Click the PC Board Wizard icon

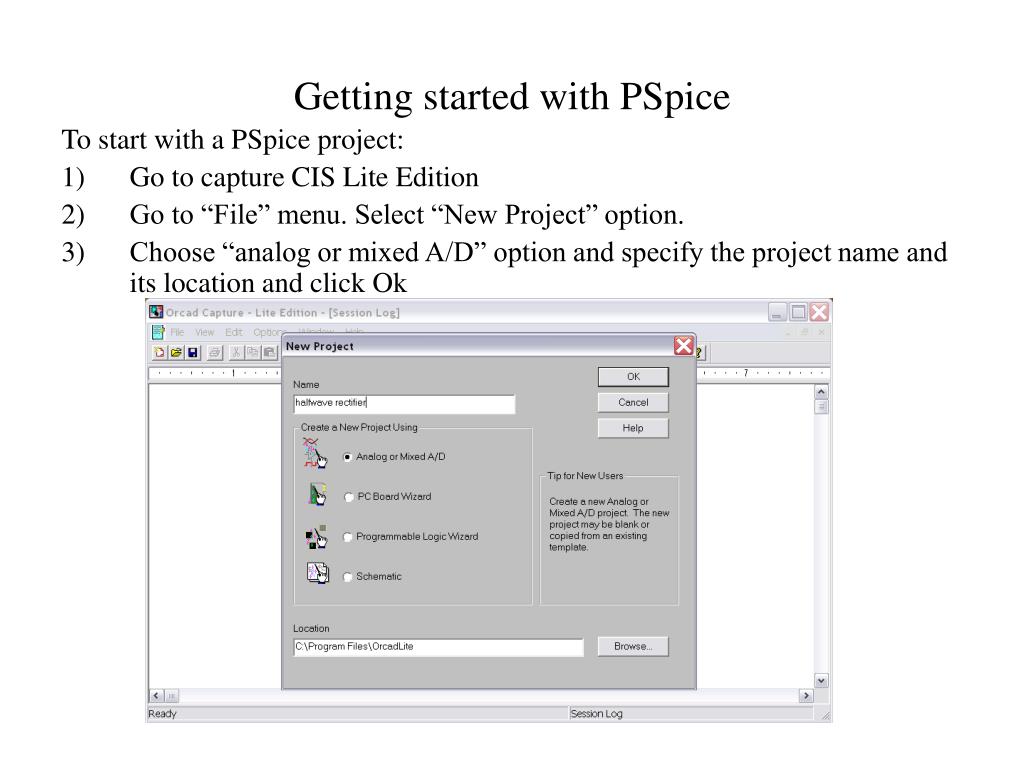[x=317, y=494]
